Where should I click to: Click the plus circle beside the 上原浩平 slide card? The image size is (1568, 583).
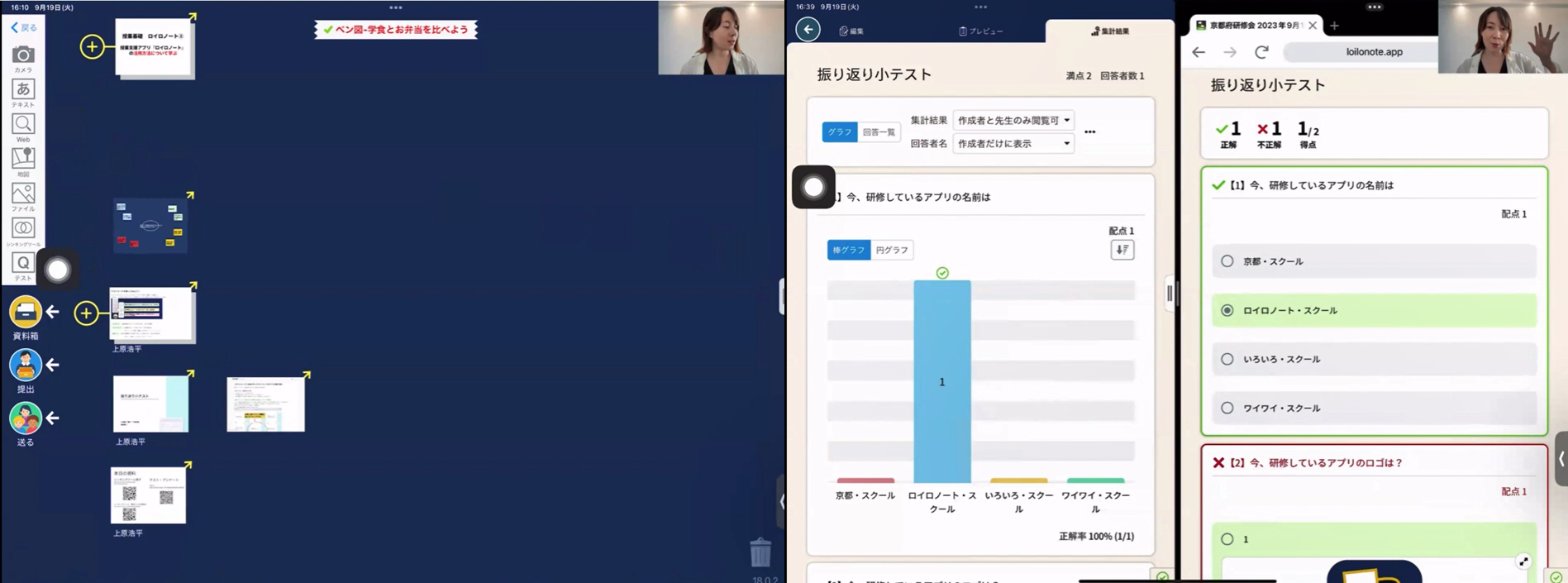coord(86,313)
